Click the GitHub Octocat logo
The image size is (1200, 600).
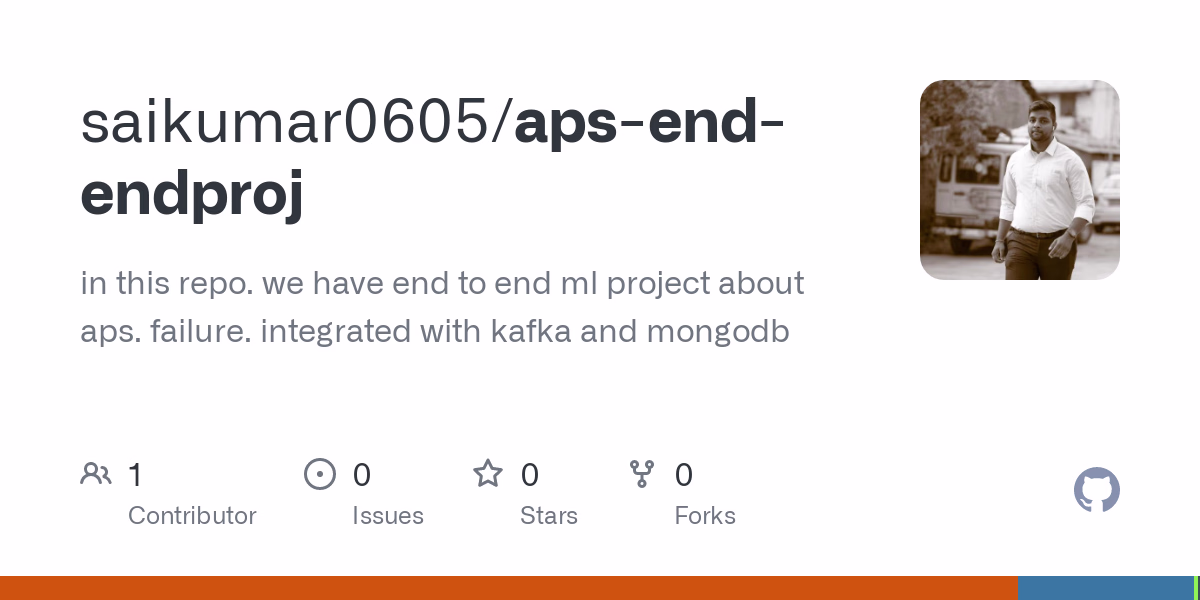(1097, 490)
